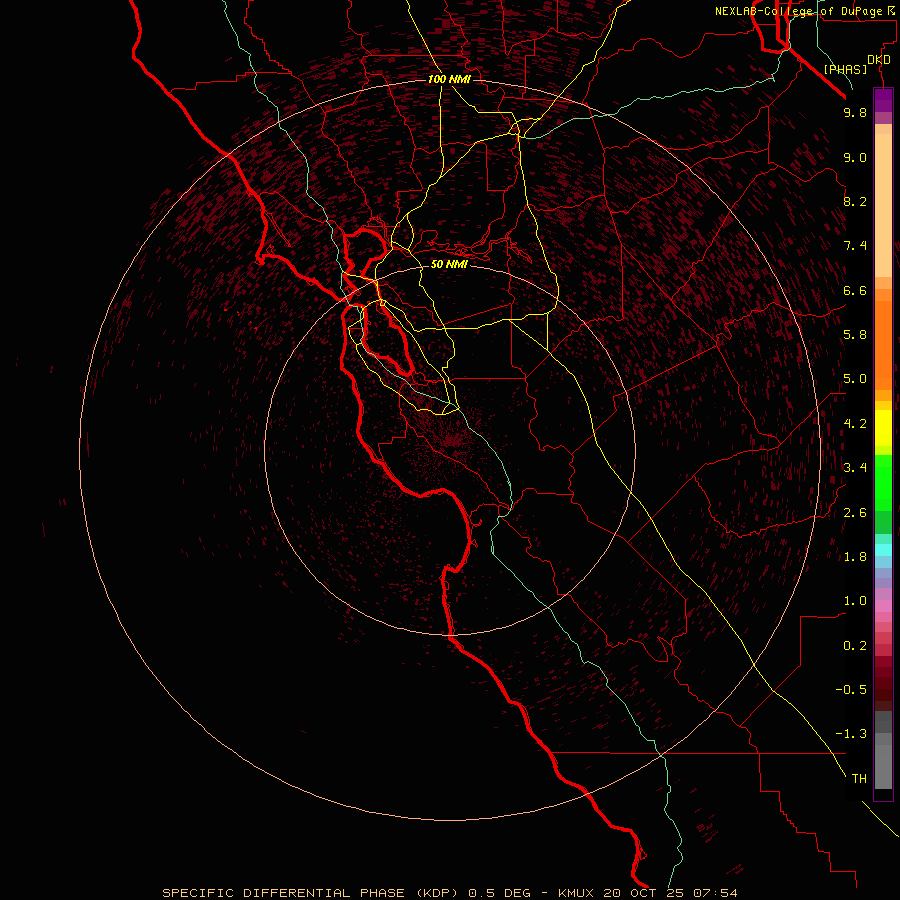
Task: Click the DKD product code label
Action: coord(879,60)
